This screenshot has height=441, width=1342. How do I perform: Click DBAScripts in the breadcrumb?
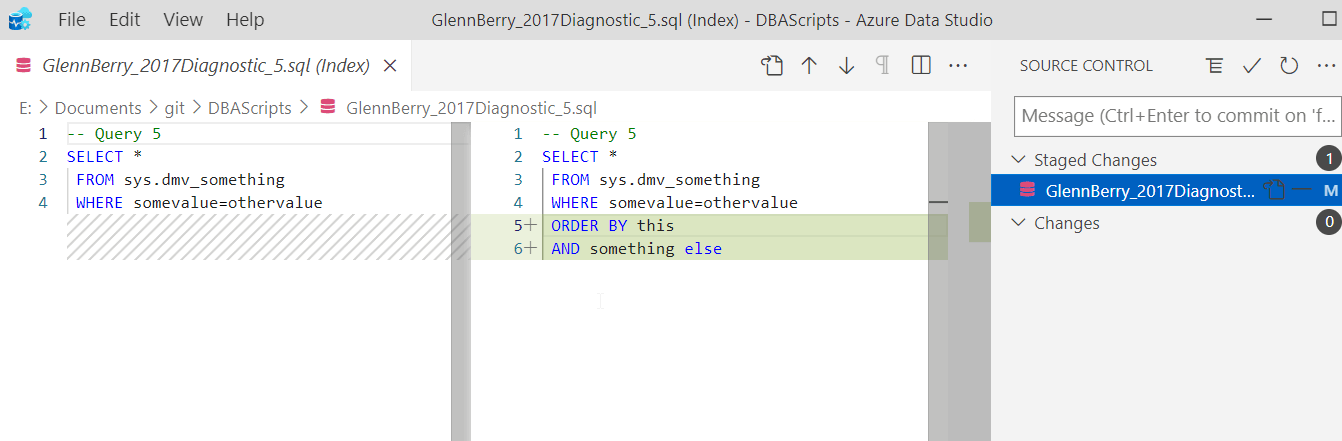pos(250,108)
